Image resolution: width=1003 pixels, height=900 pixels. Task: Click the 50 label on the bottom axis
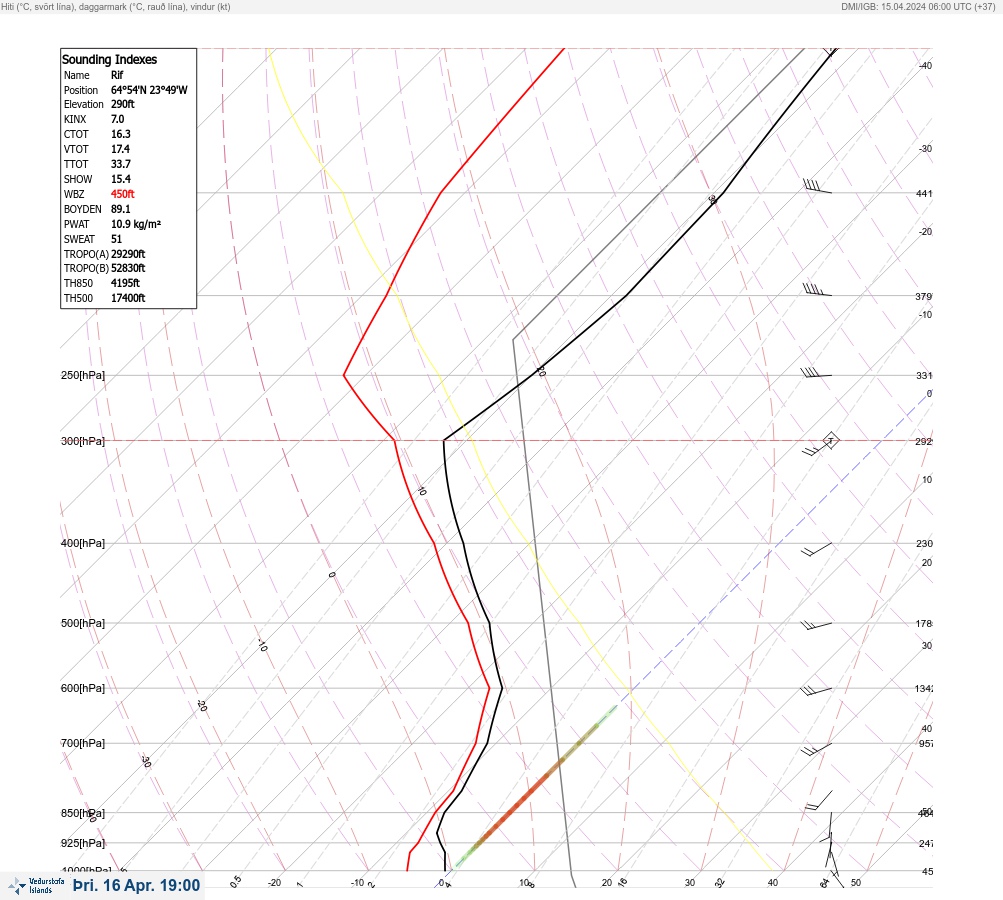click(x=856, y=883)
